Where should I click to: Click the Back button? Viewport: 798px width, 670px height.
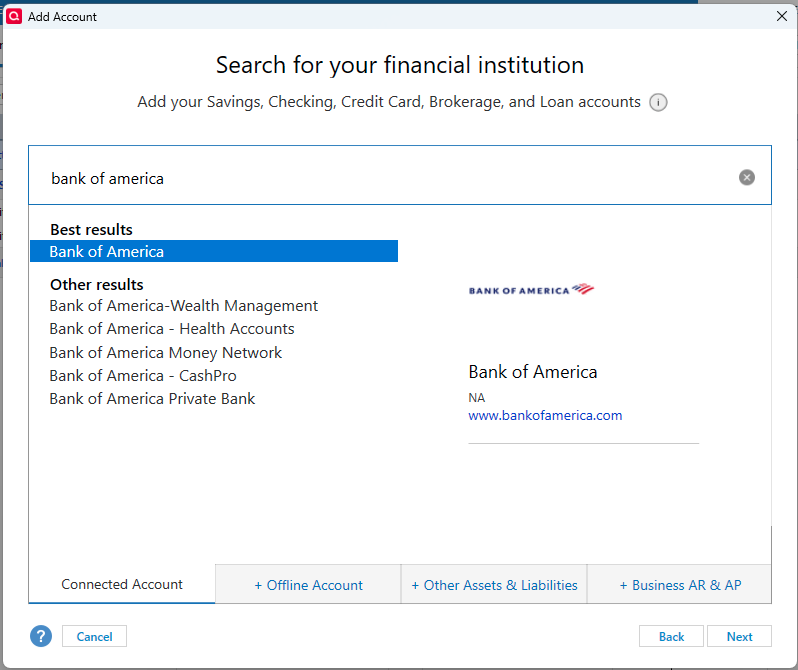pyautogui.click(x=671, y=636)
